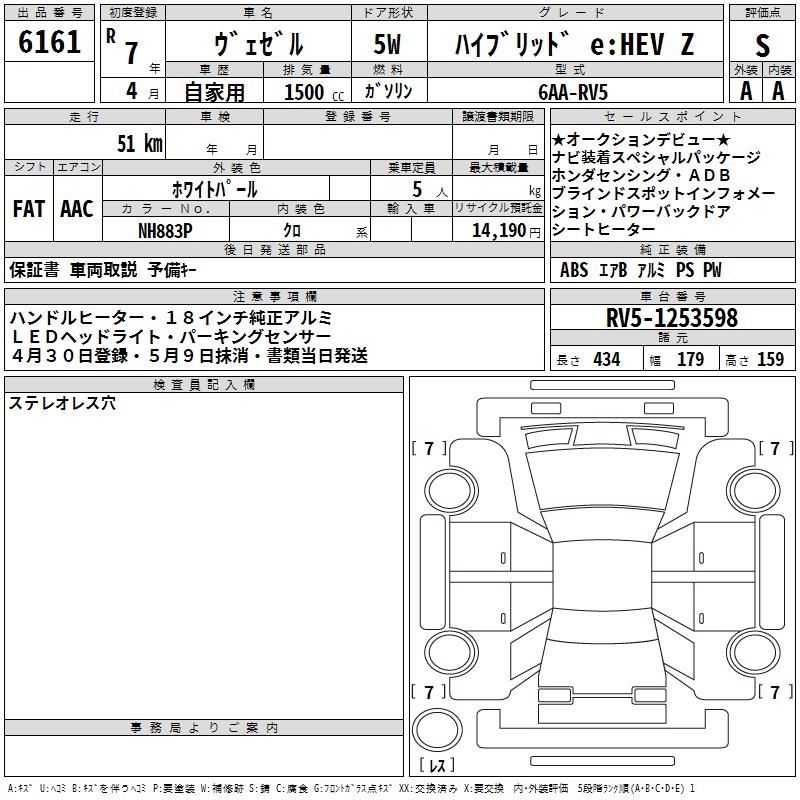Select ABS in genuine equipment
This screenshot has height=800, width=800.
574,270
